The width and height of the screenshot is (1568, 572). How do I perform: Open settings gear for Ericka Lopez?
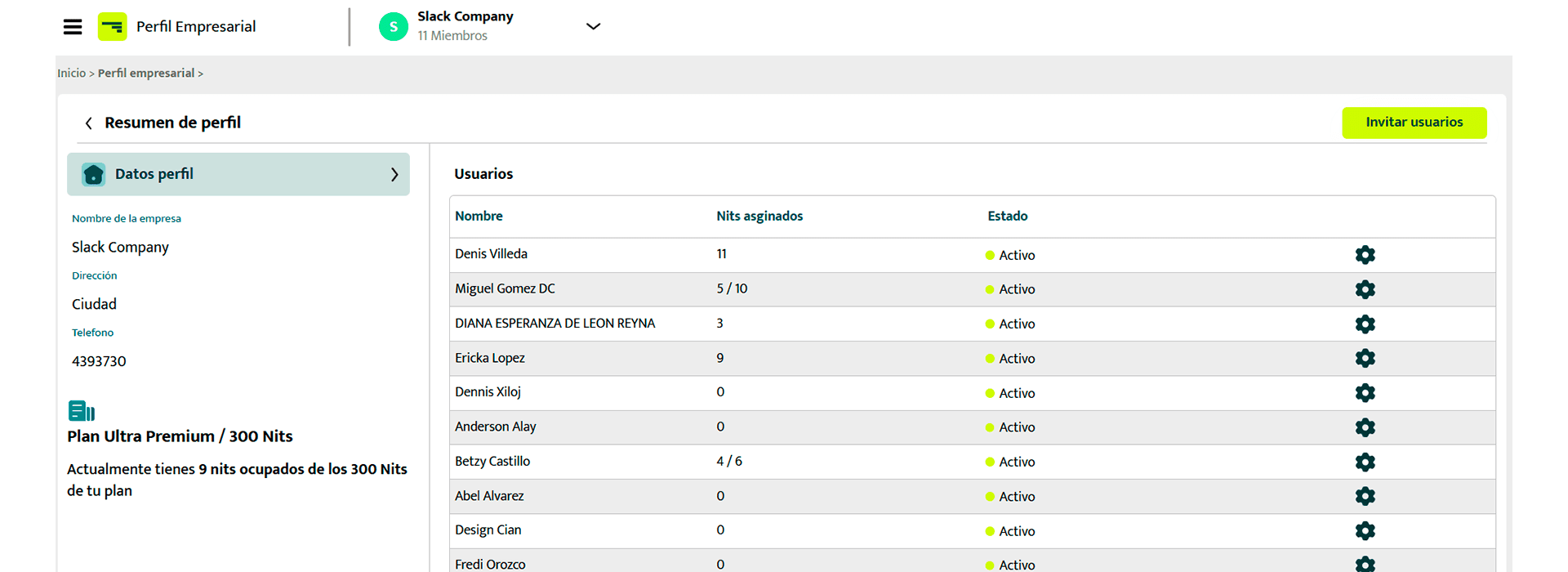[1365, 358]
